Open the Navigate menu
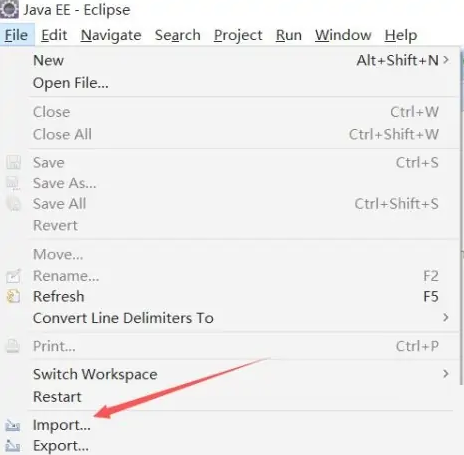Viewport: 464px width, 455px height. point(111,35)
